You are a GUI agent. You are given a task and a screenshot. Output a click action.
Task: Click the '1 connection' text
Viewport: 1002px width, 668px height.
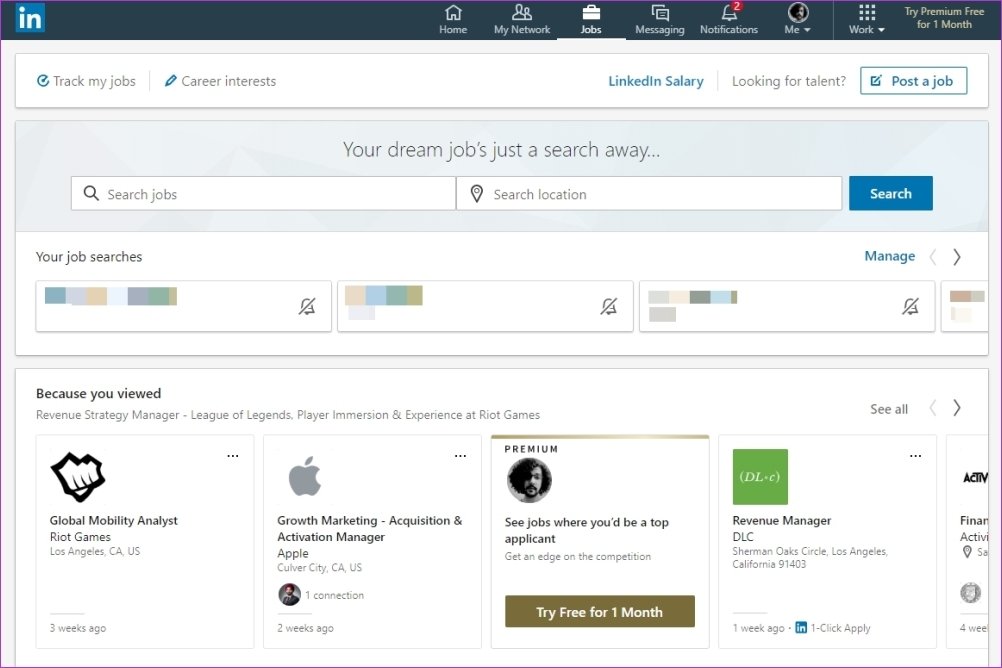[x=334, y=595]
